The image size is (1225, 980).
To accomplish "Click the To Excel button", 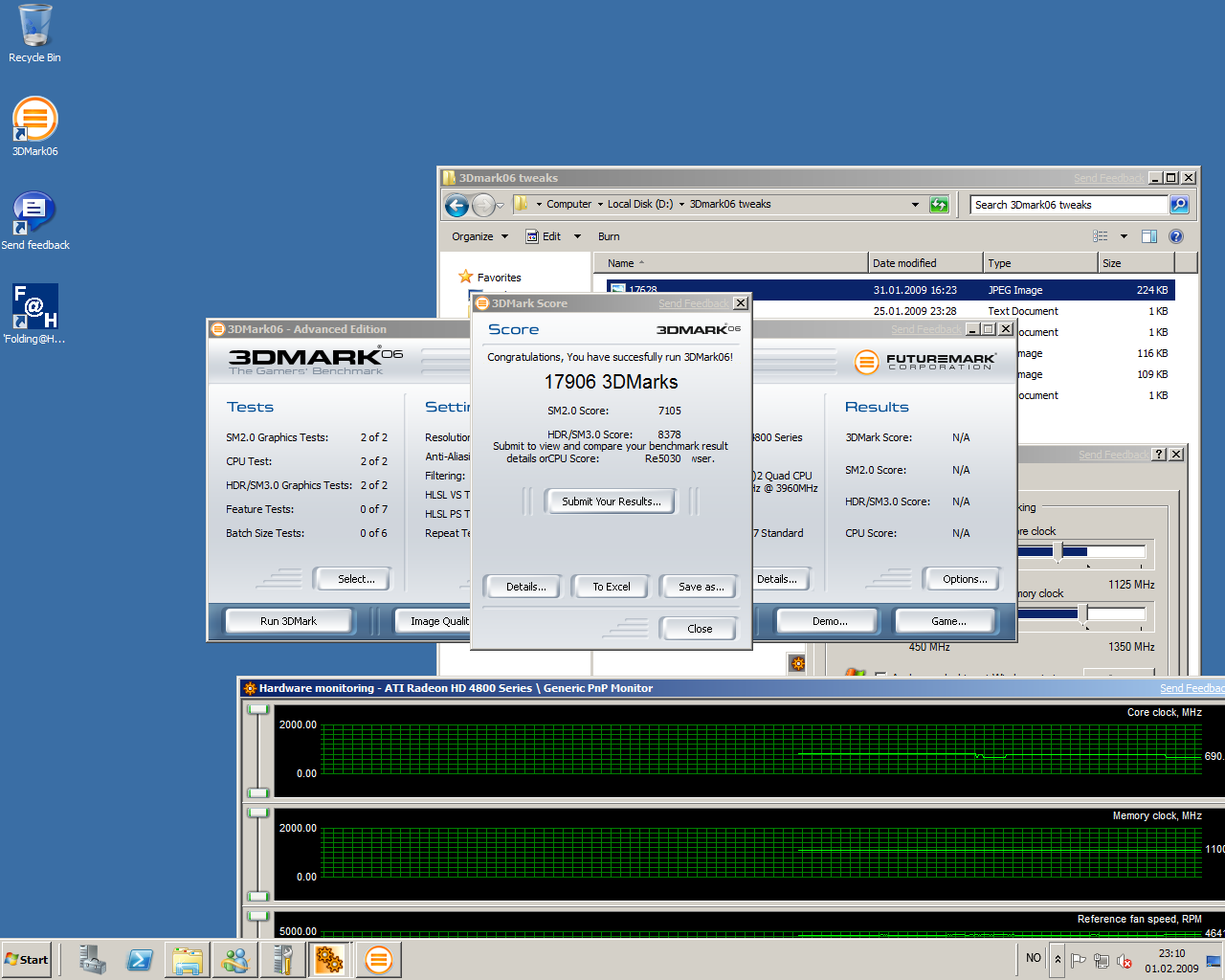I will pyautogui.click(x=611, y=587).
